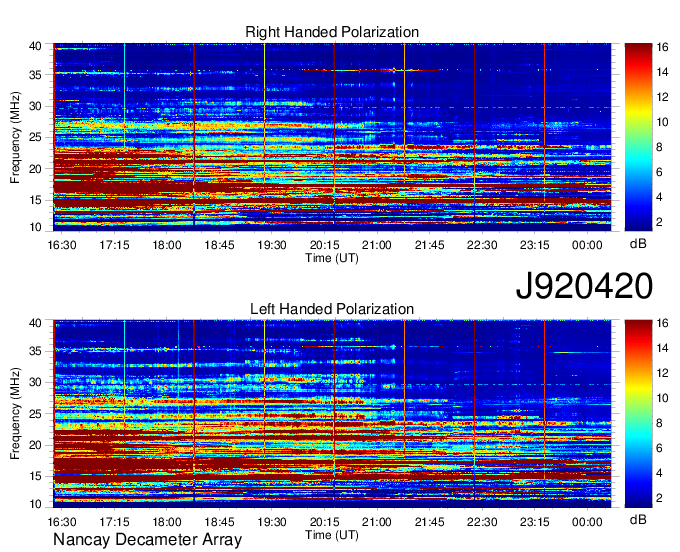Click the 20:15 time tick on Right Handed plot

pyautogui.click(x=324, y=245)
